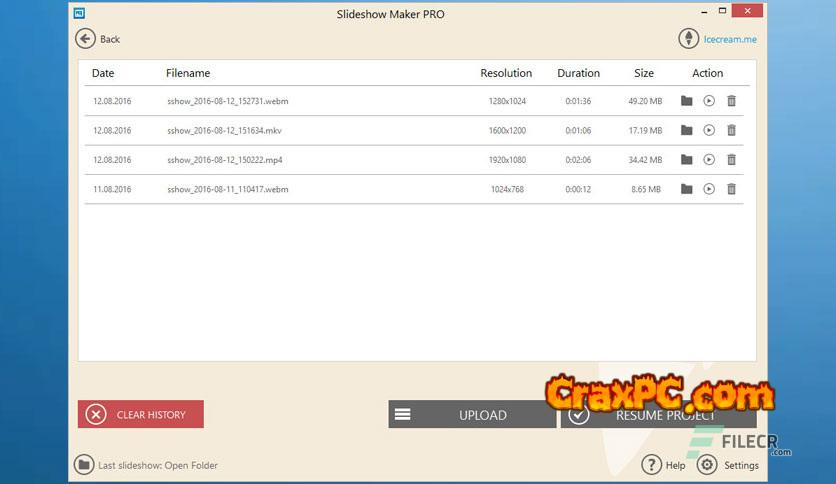This screenshot has width=836, height=484.
Task: Click the Resume Project button
Action: coord(658,414)
